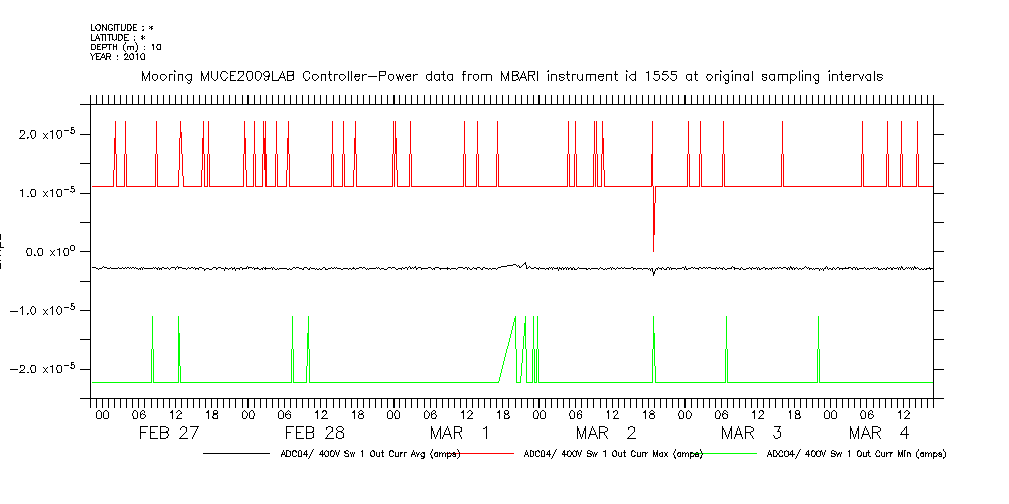Click the LONGITUDE label in the header

pyautogui.click(x=122, y=28)
